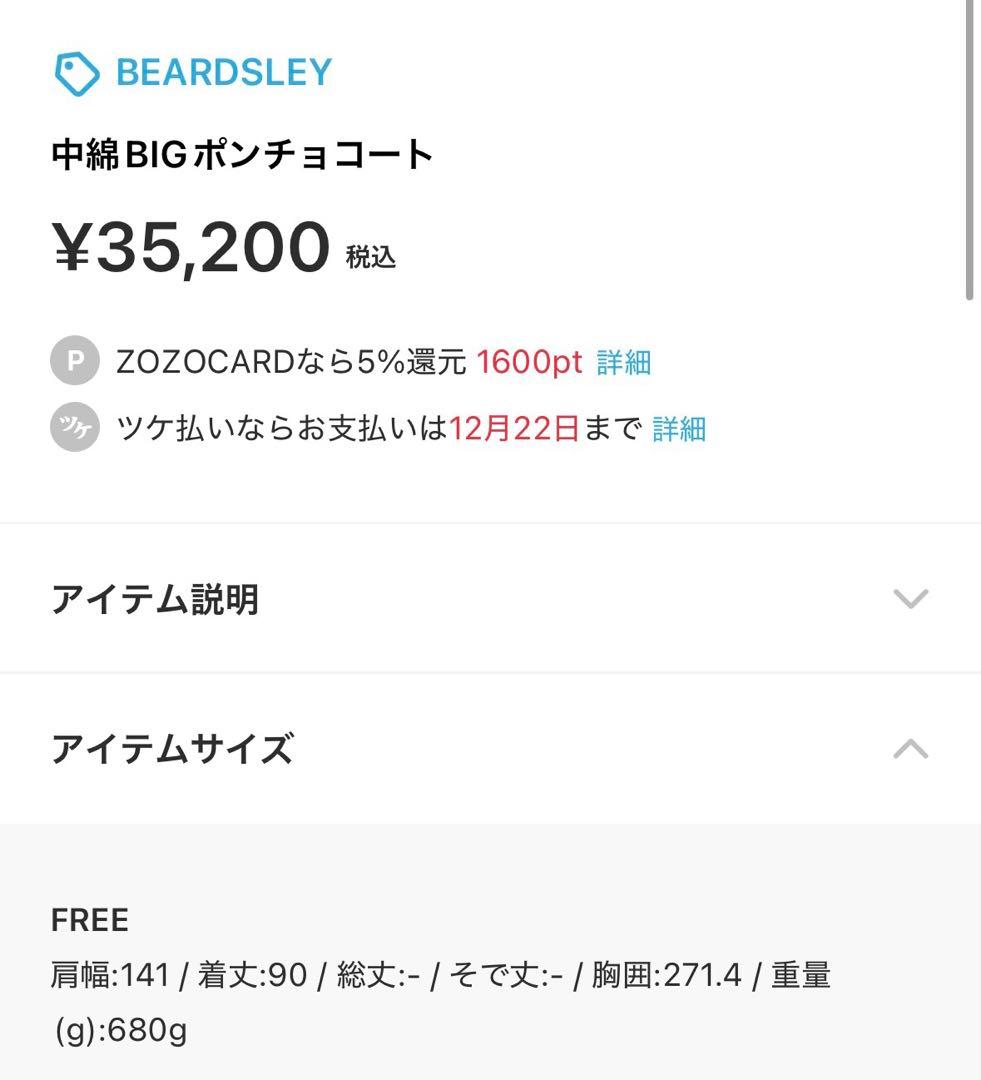Image resolution: width=981 pixels, height=1080 pixels.
Task: Click the tag icon beside BEARDSLEY
Action: tap(77, 74)
